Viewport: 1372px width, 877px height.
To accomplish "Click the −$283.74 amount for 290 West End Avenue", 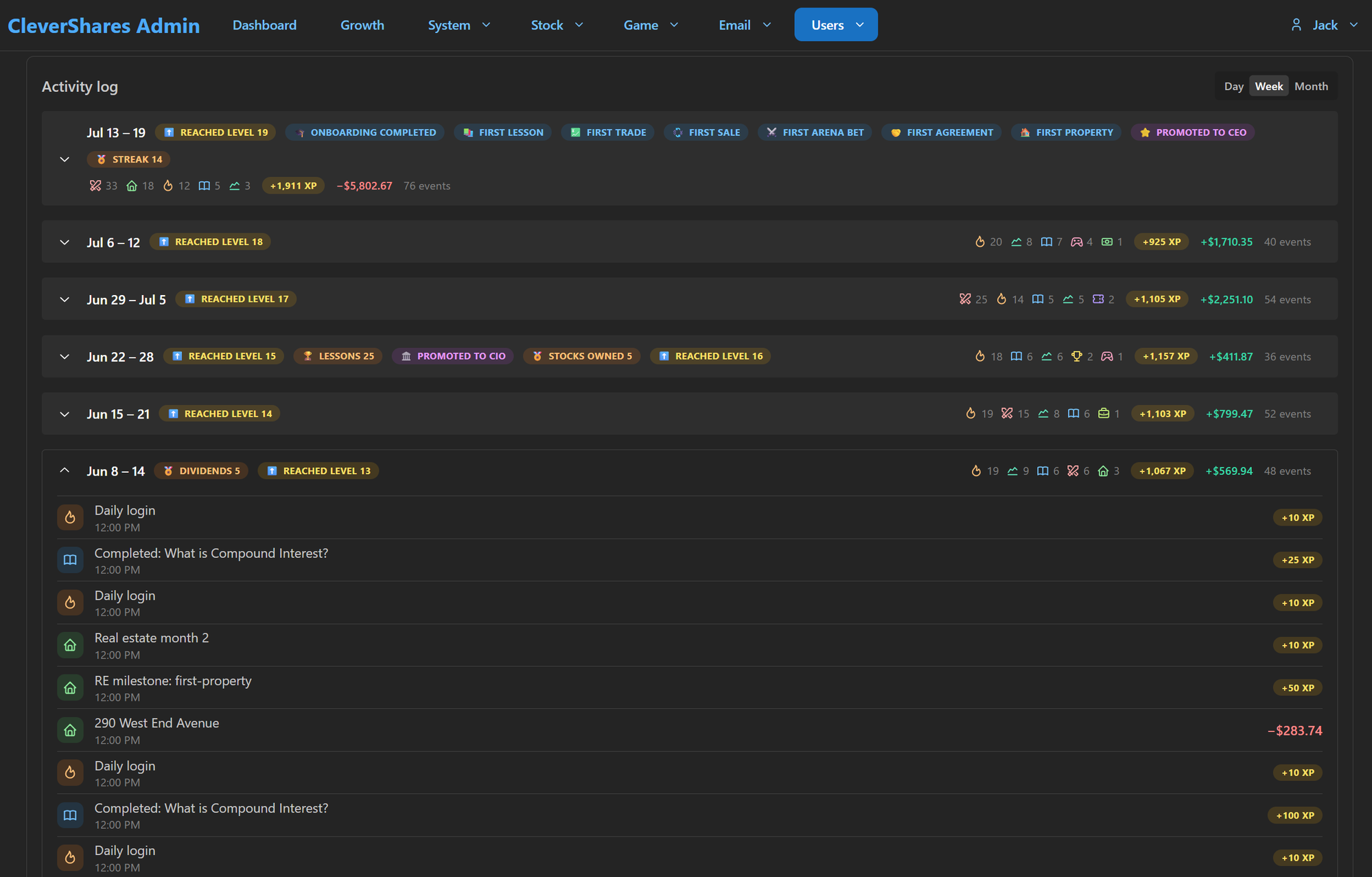I will coord(1294,731).
